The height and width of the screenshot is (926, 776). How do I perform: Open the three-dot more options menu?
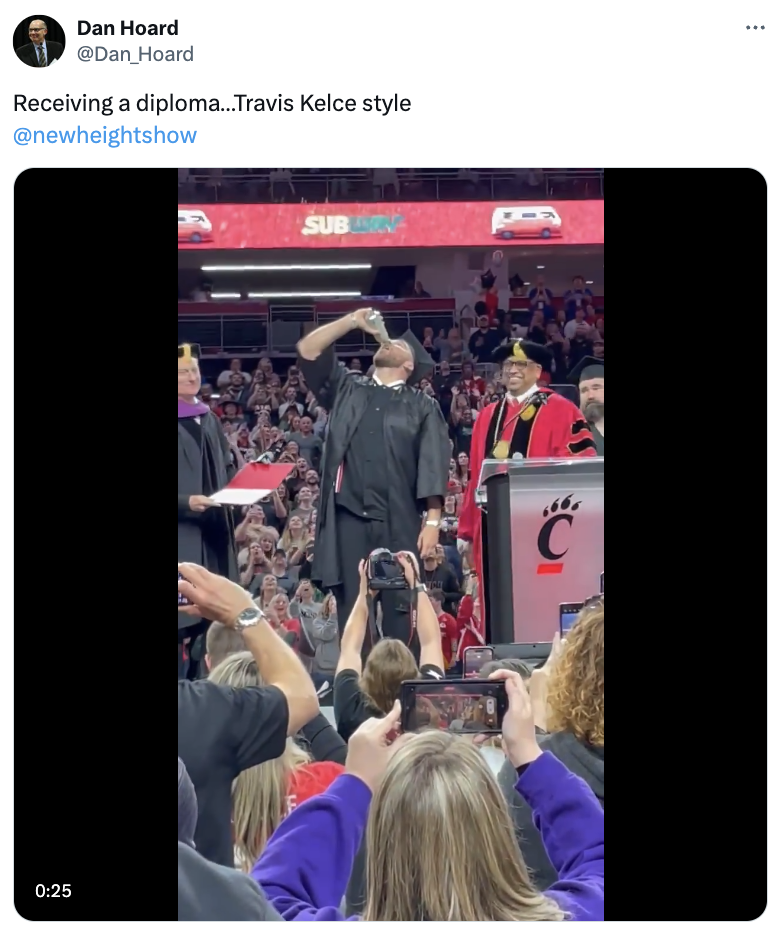click(x=755, y=28)
